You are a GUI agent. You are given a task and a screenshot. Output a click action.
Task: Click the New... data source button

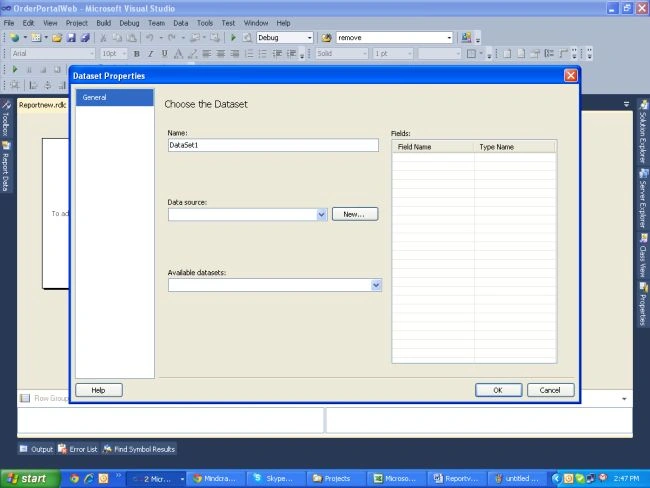[x=355, y=214]
